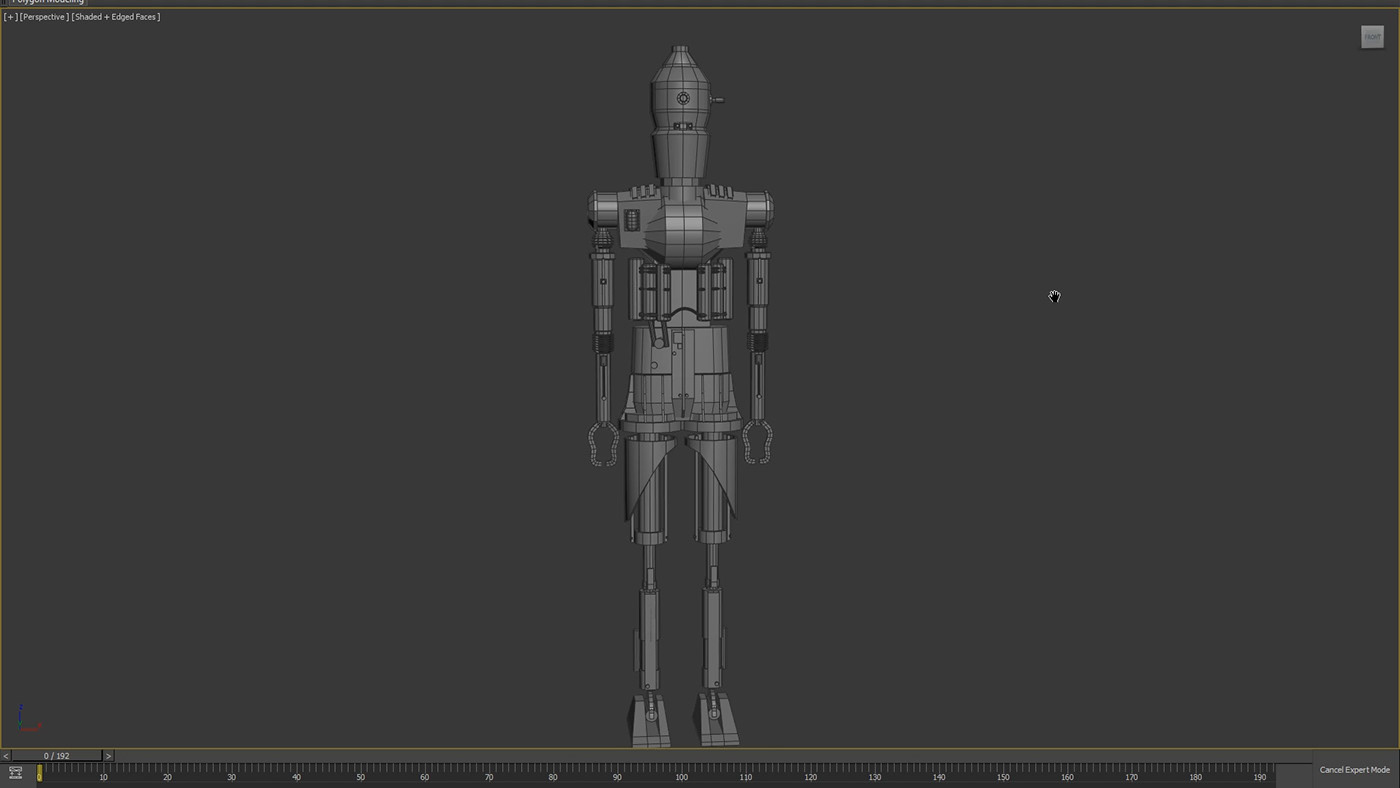The image size is (1400, 788).
Task: Open the [+] viewport general menu
Action: pyautogui.click(x=10, y=17)
